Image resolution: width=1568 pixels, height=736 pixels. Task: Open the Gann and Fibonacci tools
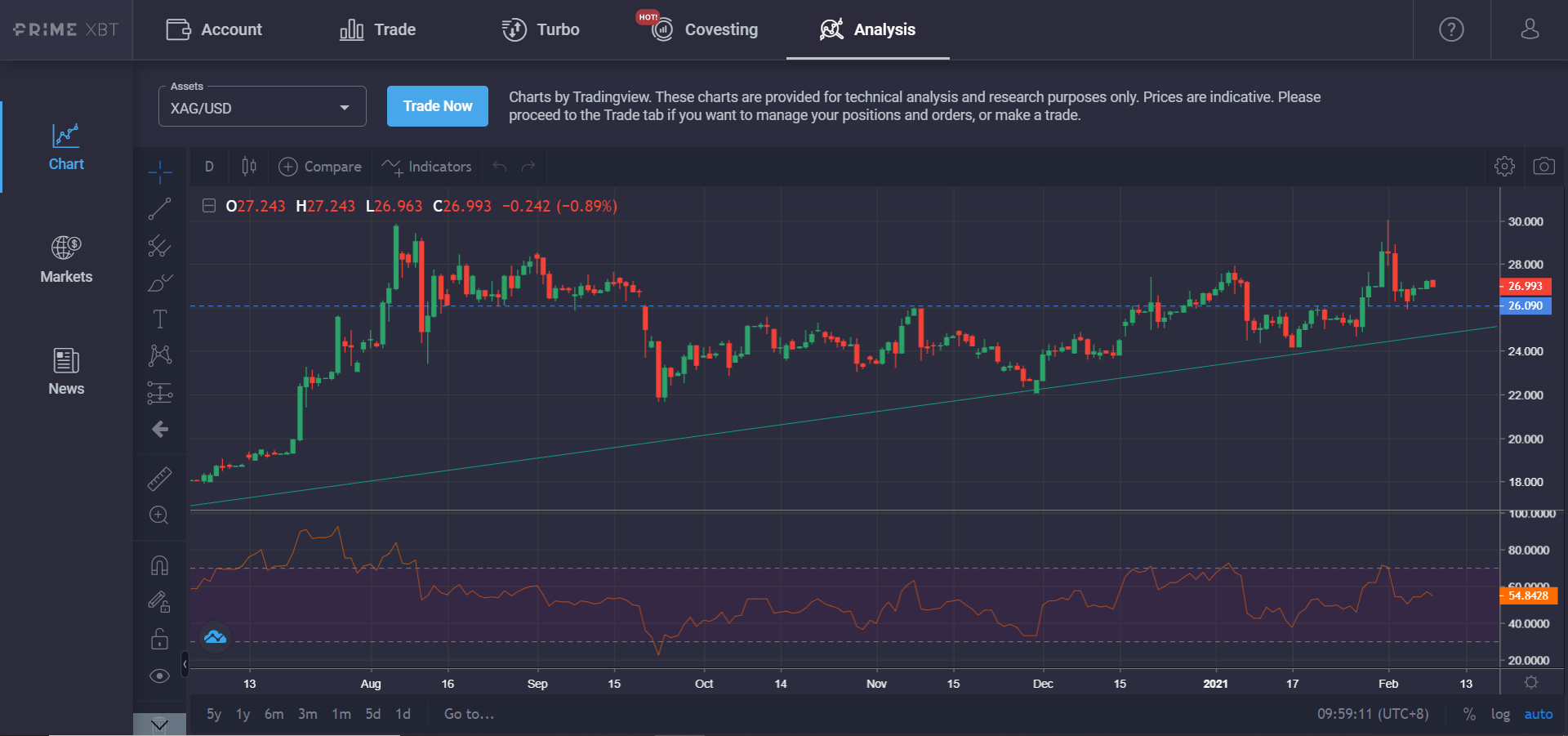[x=159, y=247]
